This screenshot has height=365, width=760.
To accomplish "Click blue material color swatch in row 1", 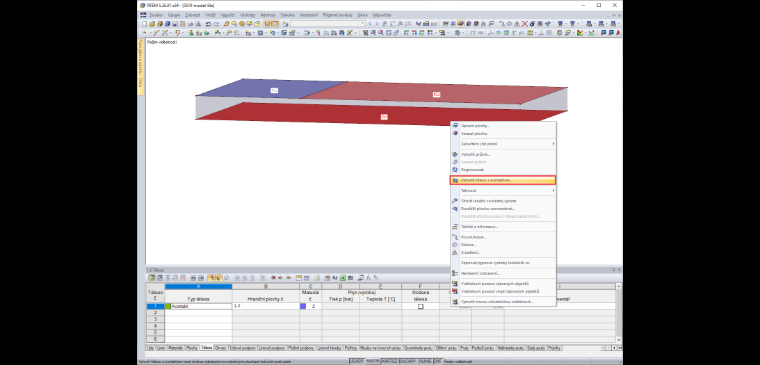I will point(303,306).
